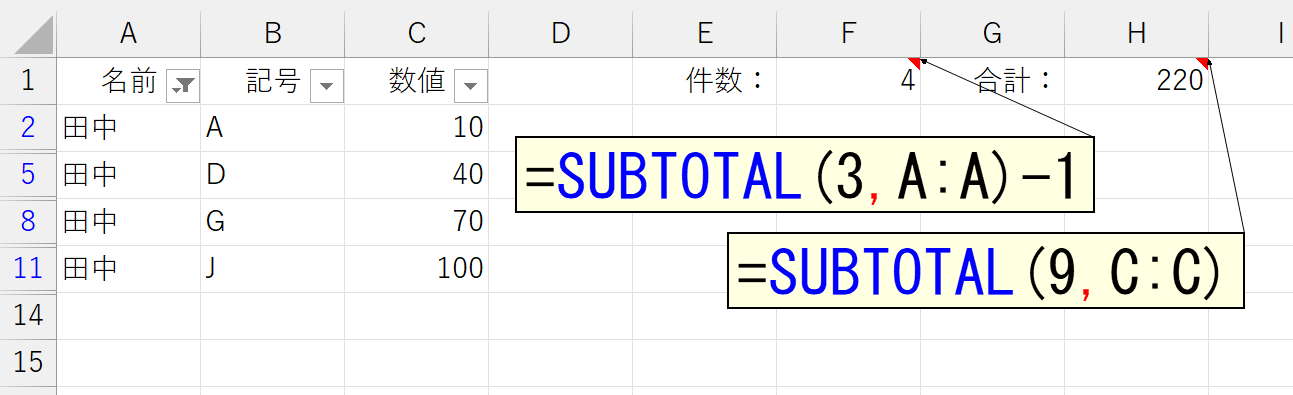Select row 14 header
The image size is (1293, 395).
click(x=28, y=315)
